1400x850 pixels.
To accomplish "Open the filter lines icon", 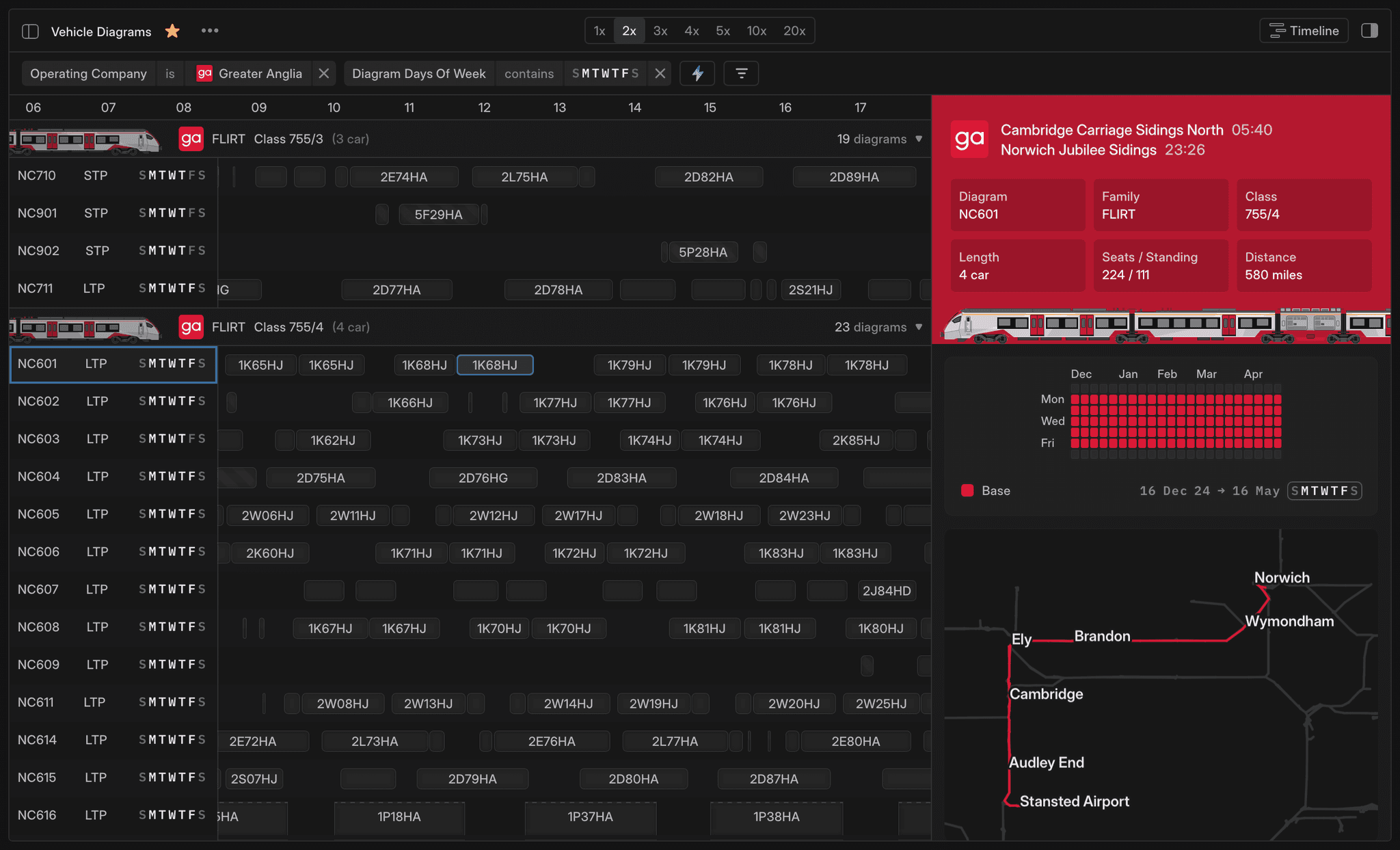I will coord(741,73).
